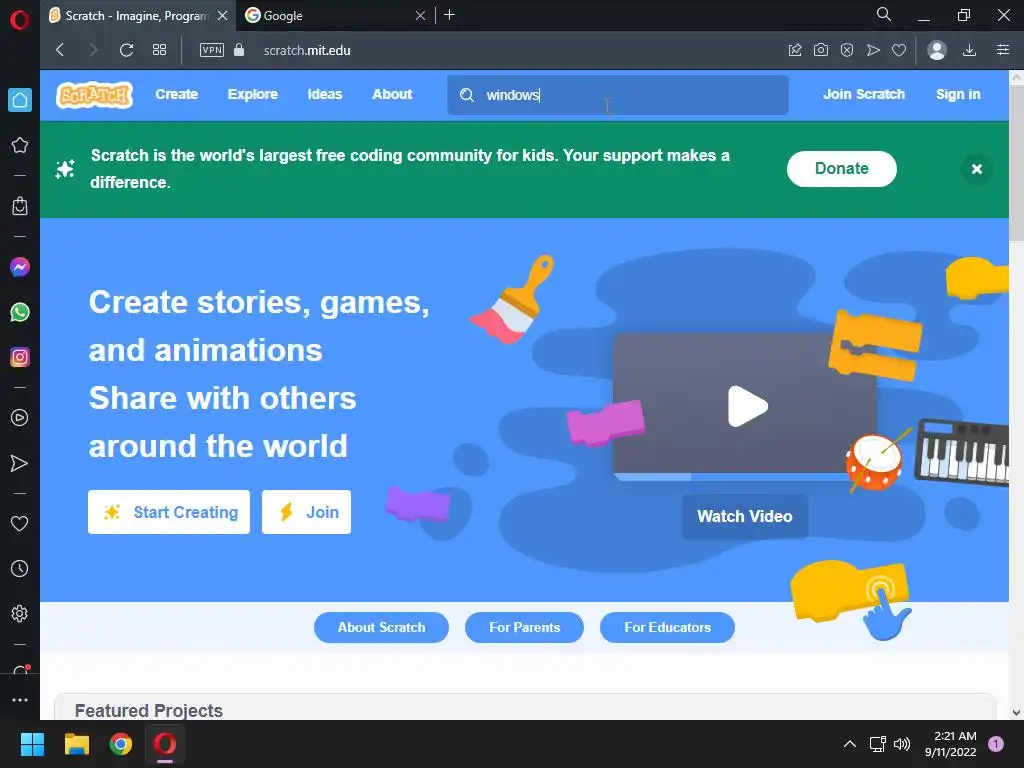Show hidden tray icons

point(850,744)
